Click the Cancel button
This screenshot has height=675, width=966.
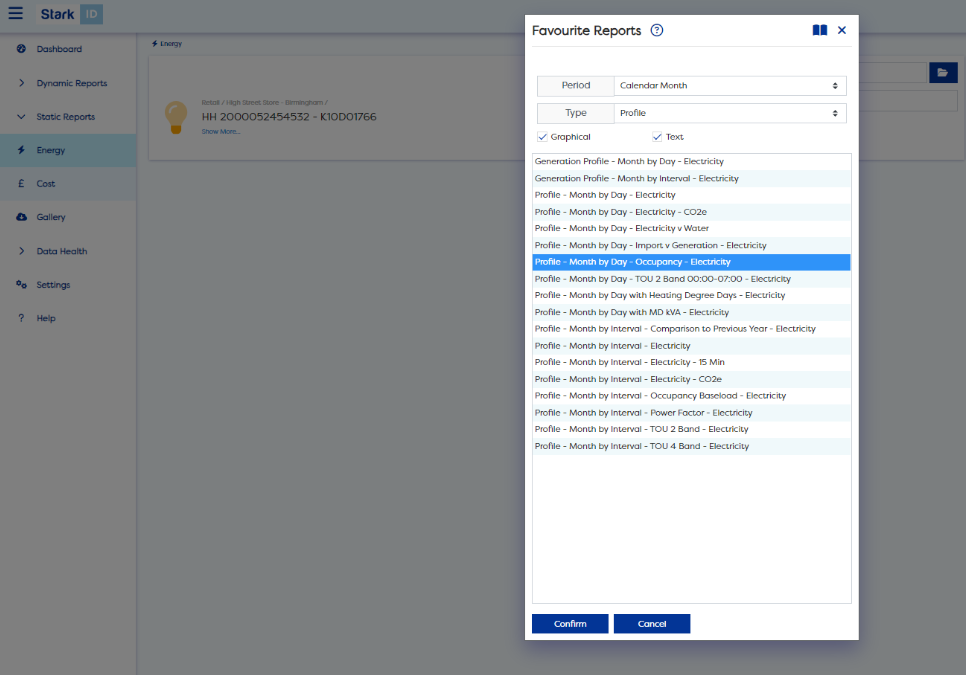coord(652,623)
